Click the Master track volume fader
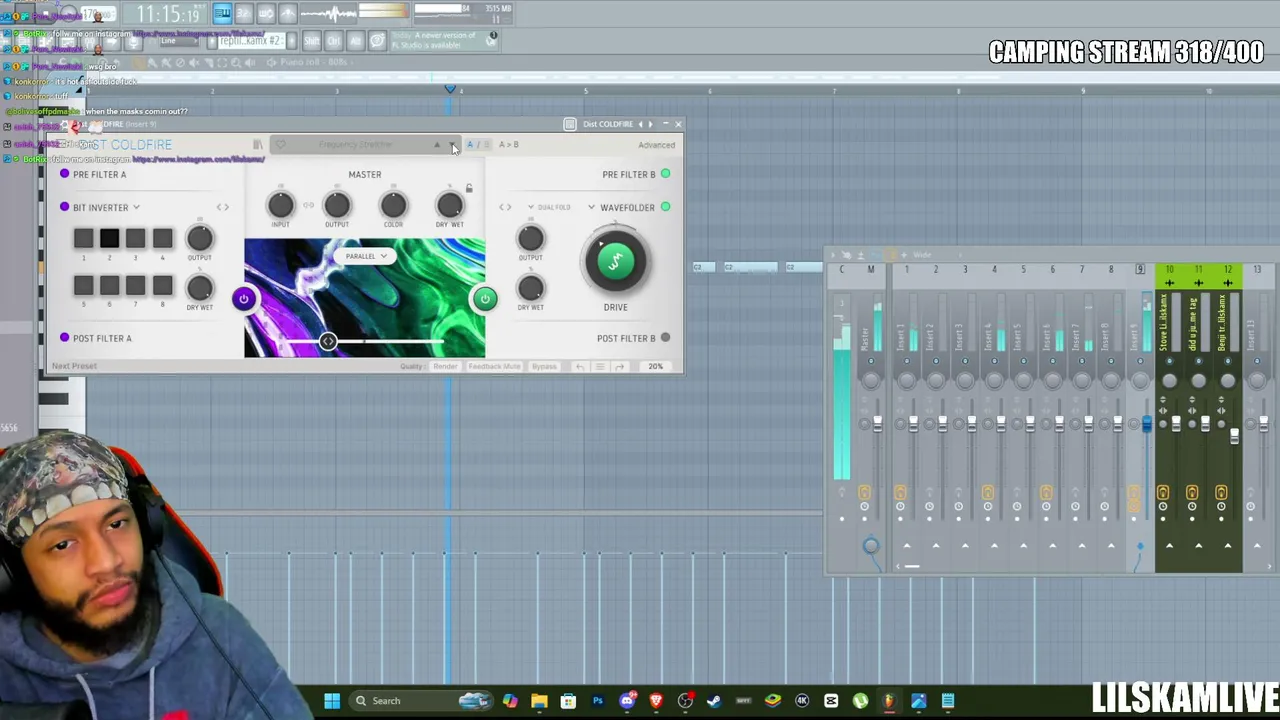 click(x=877, y=425)
